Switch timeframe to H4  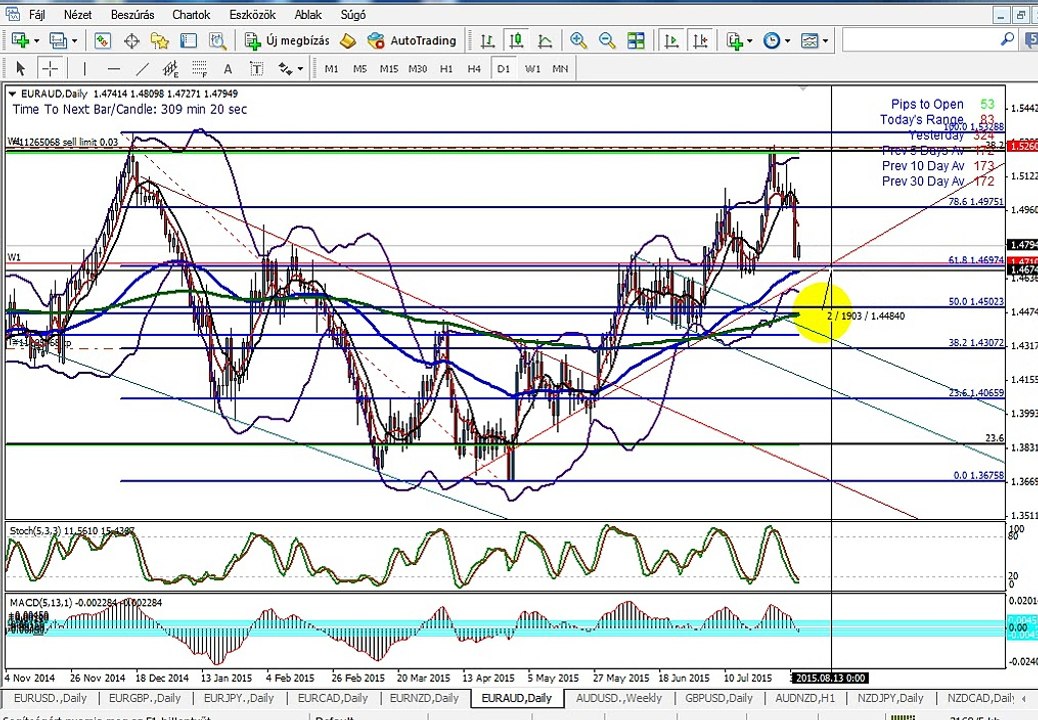pyautogui.click(x=474, y=68)
